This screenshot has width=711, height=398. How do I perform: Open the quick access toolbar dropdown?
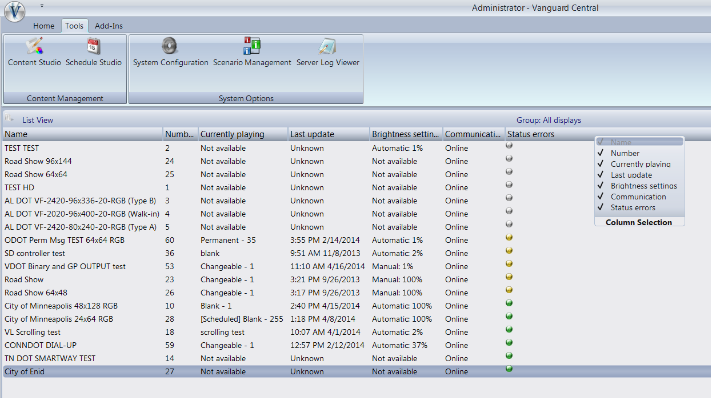[x=42, y=6]
